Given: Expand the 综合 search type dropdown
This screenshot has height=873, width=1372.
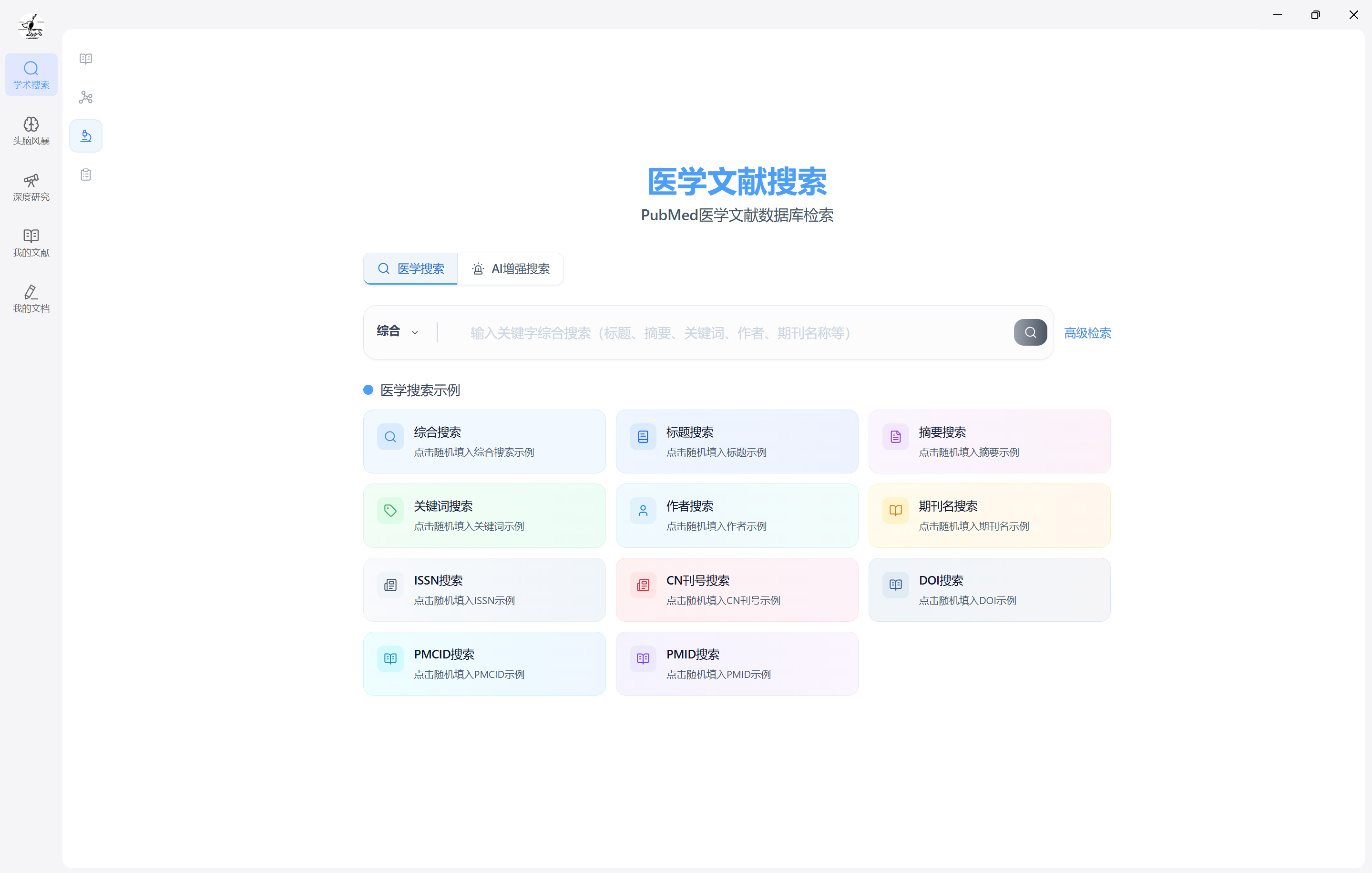Looking at the screenshot, I should pyautogui.click(x=398, y=332).
